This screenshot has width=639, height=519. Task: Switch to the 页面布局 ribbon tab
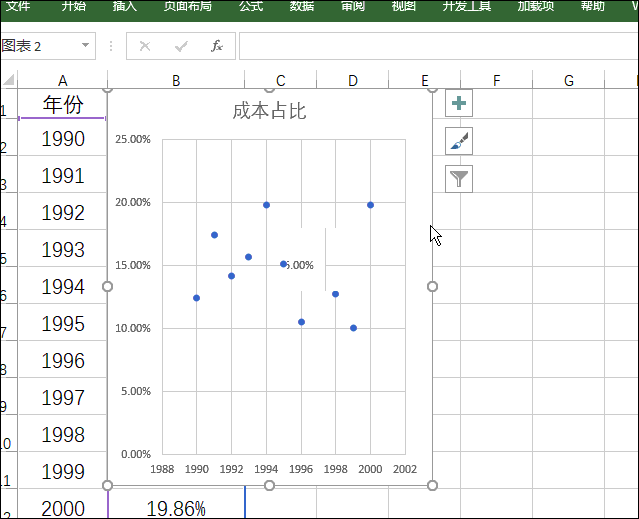coord(187,6)
